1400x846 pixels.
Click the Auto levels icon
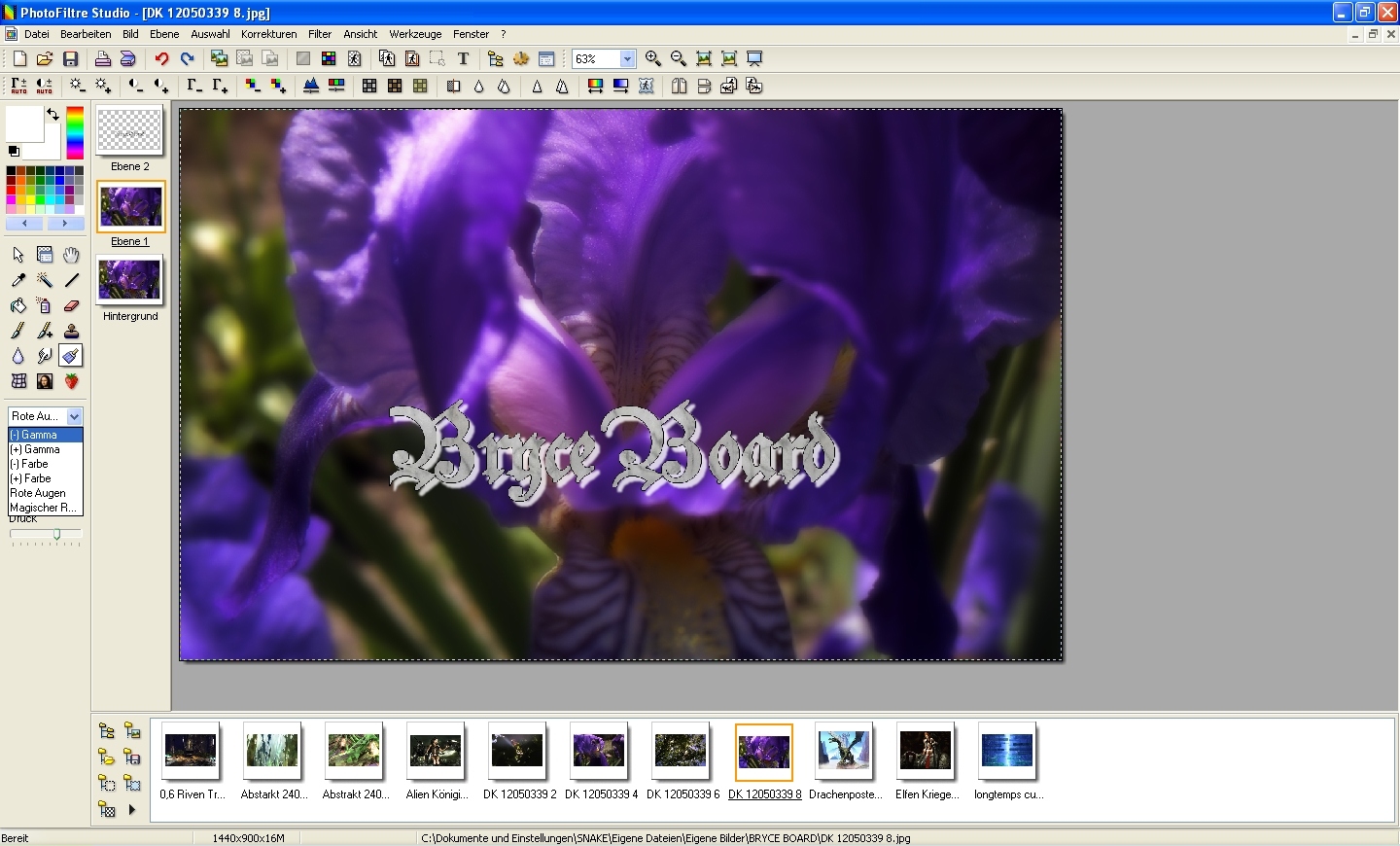click(x=18, y=87)
